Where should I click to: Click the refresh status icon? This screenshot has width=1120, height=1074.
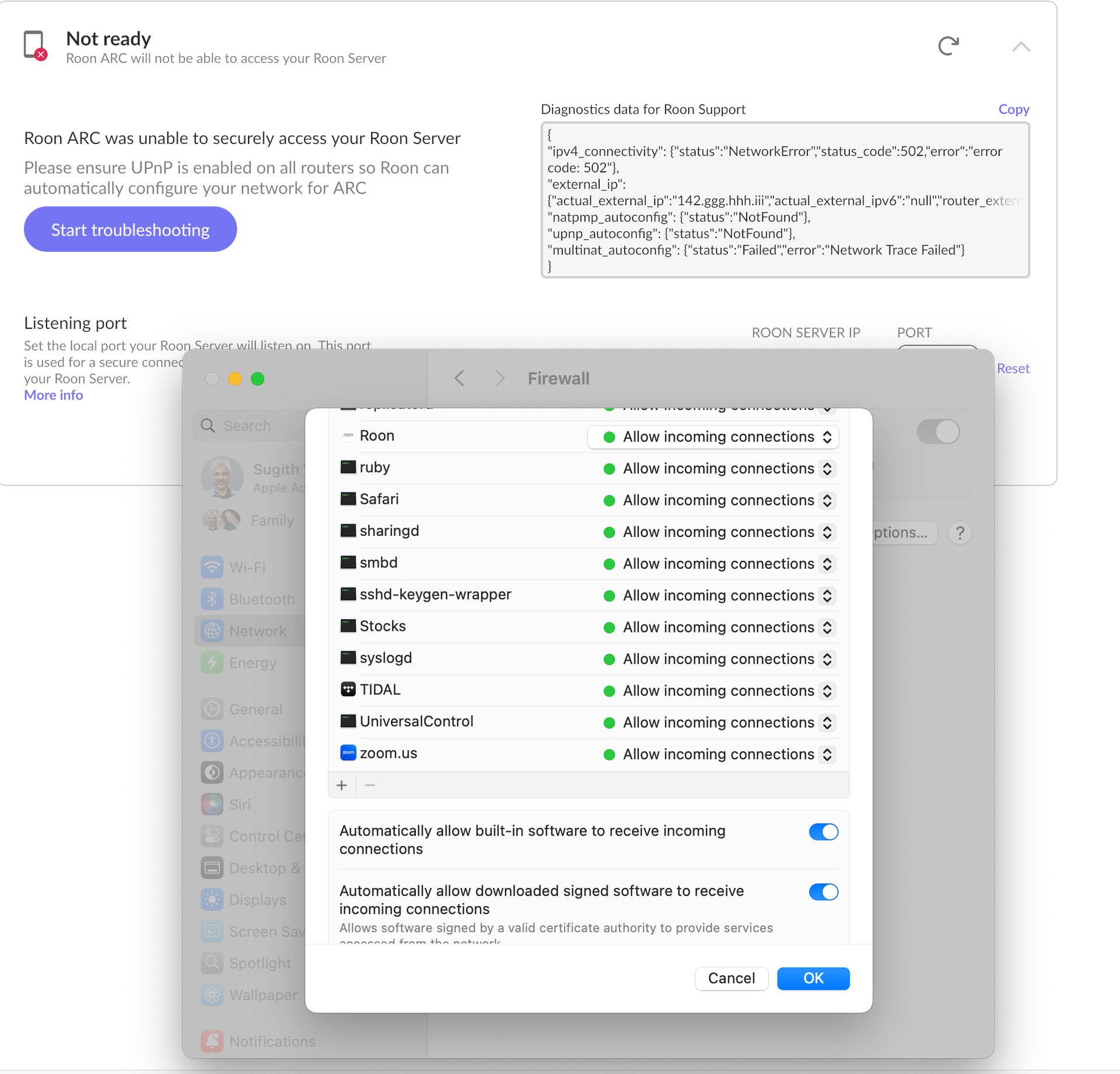point(948,45)
